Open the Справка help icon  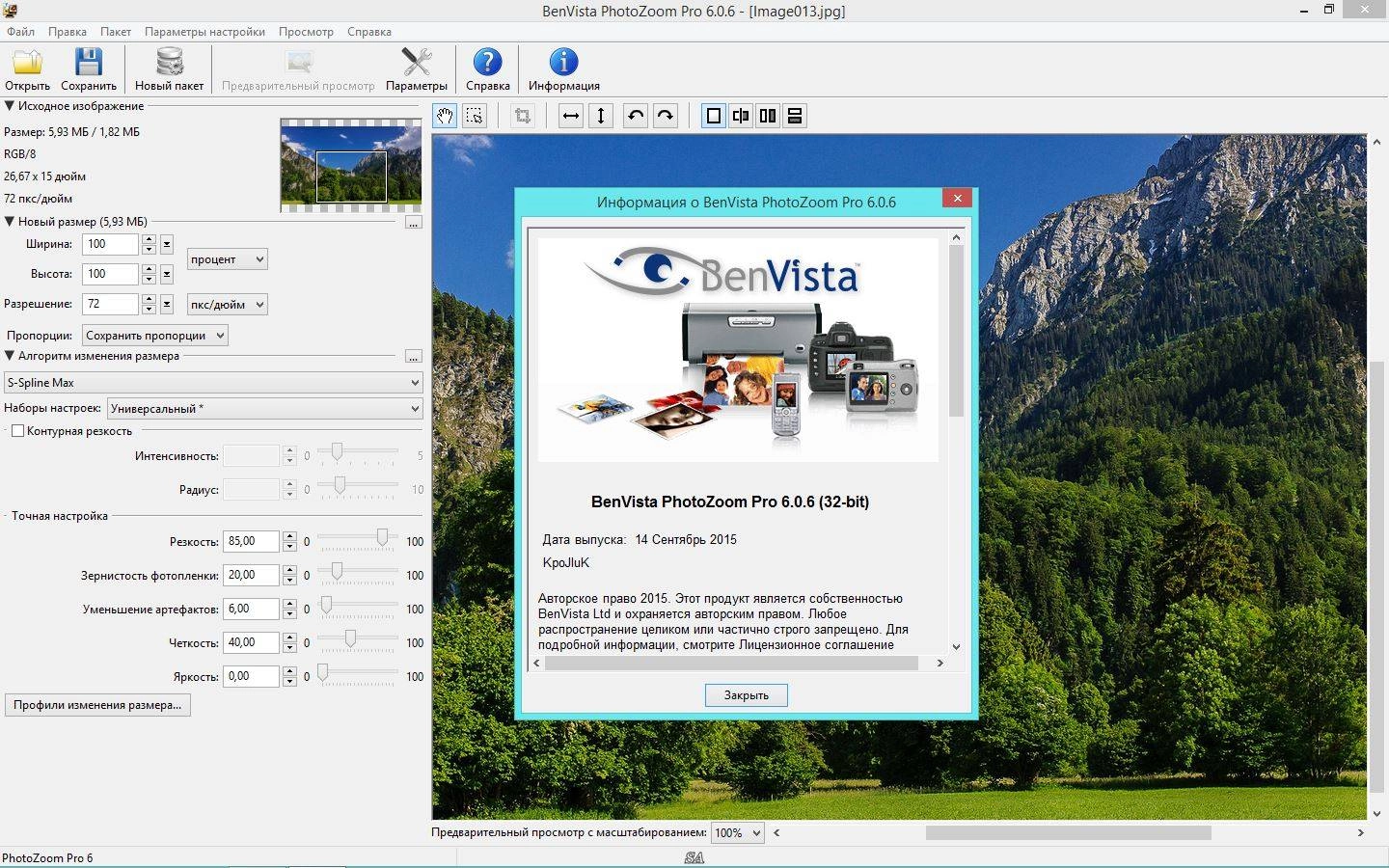487,63
